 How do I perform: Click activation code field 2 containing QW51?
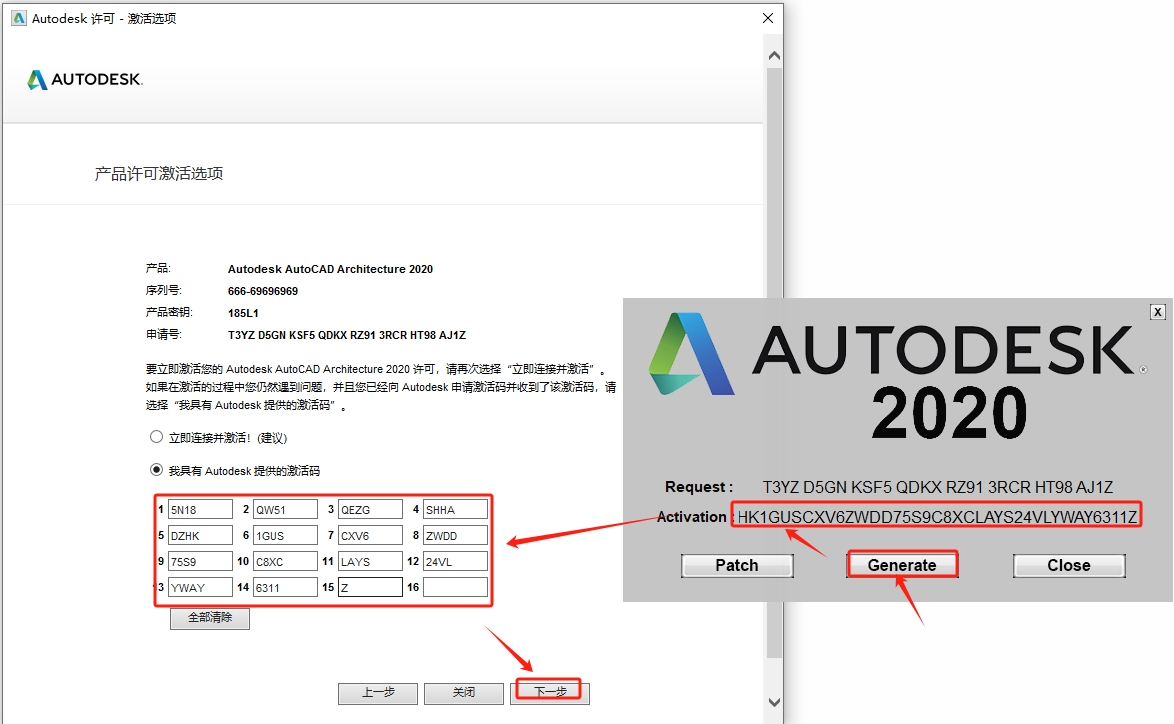(285, 509)
